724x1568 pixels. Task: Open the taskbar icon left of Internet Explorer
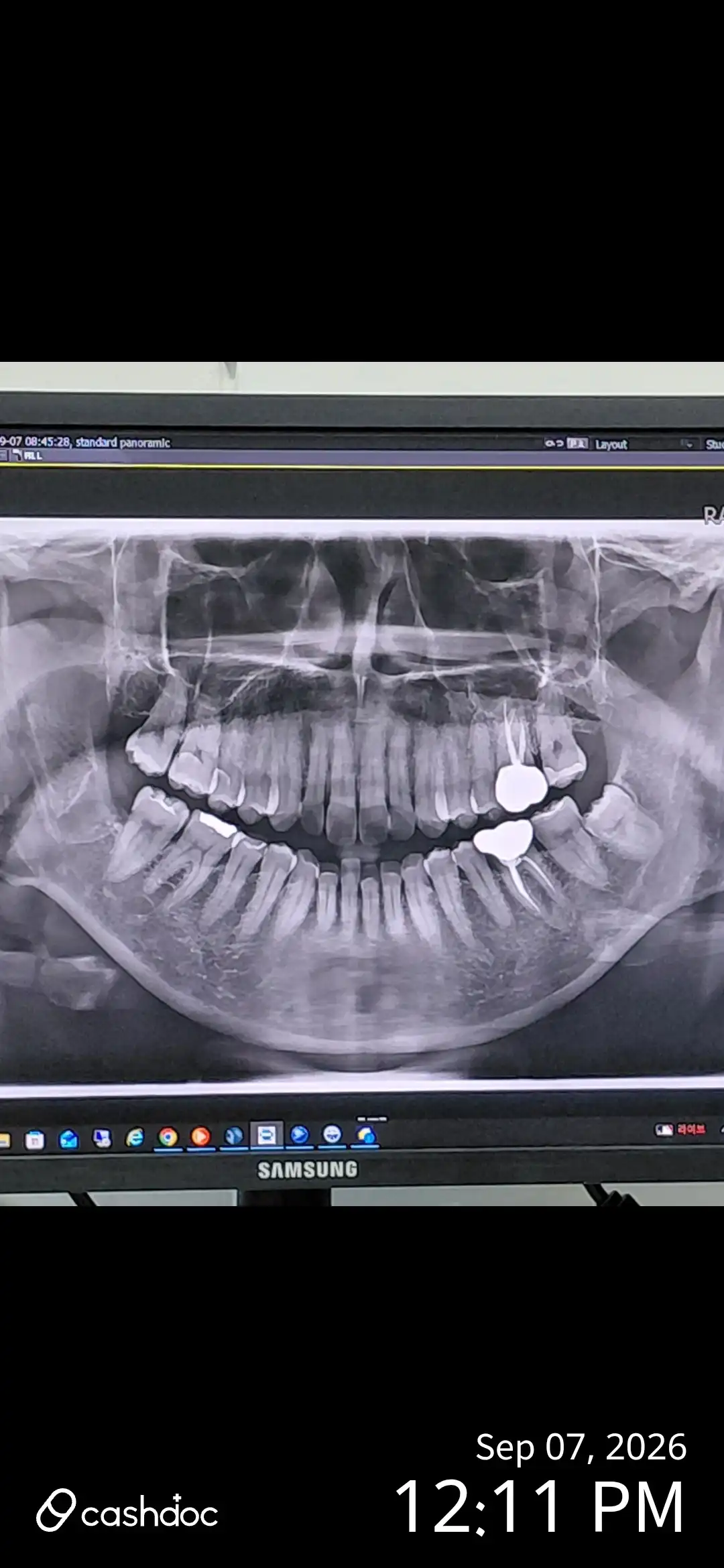pos(102,1138)
